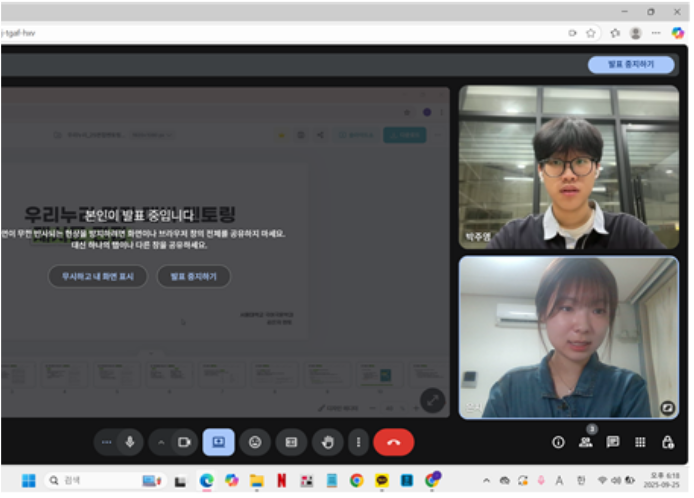
Task: Select 박주영's video tile
Action: tap(569, 167)
